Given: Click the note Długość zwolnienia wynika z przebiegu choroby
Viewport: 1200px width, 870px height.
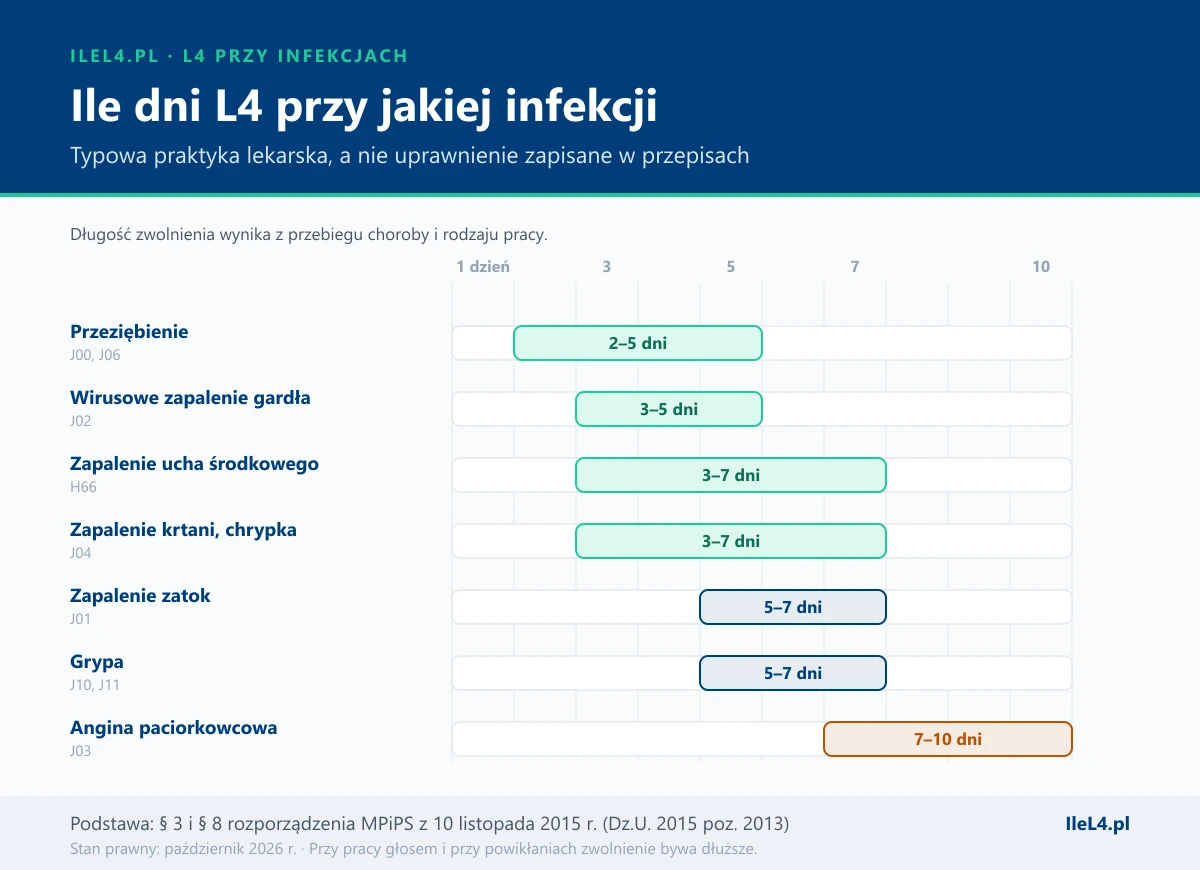Looking at the screenshot, I should [309, 236].
